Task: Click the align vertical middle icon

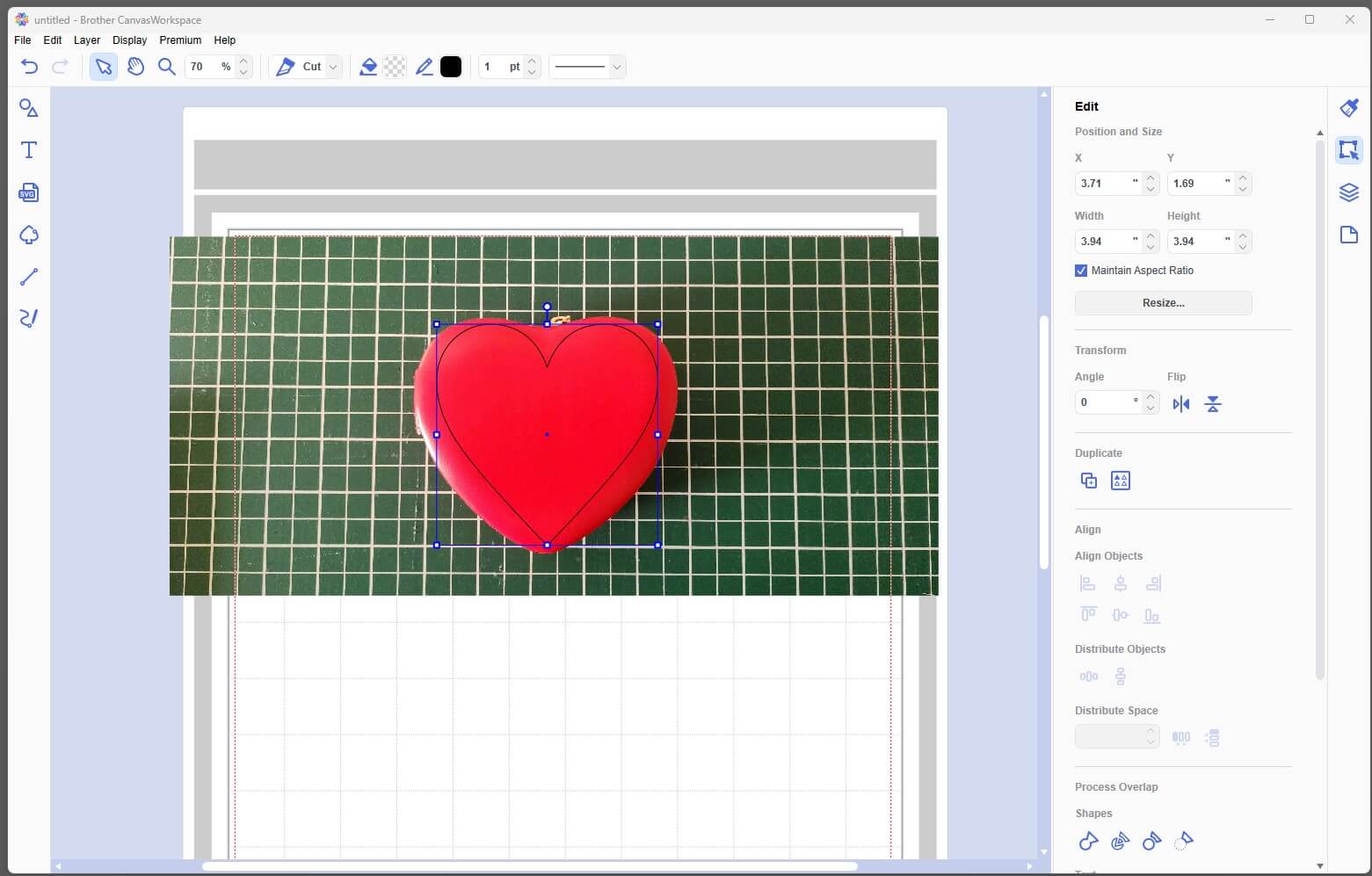Action: (x=1121, y=615)
